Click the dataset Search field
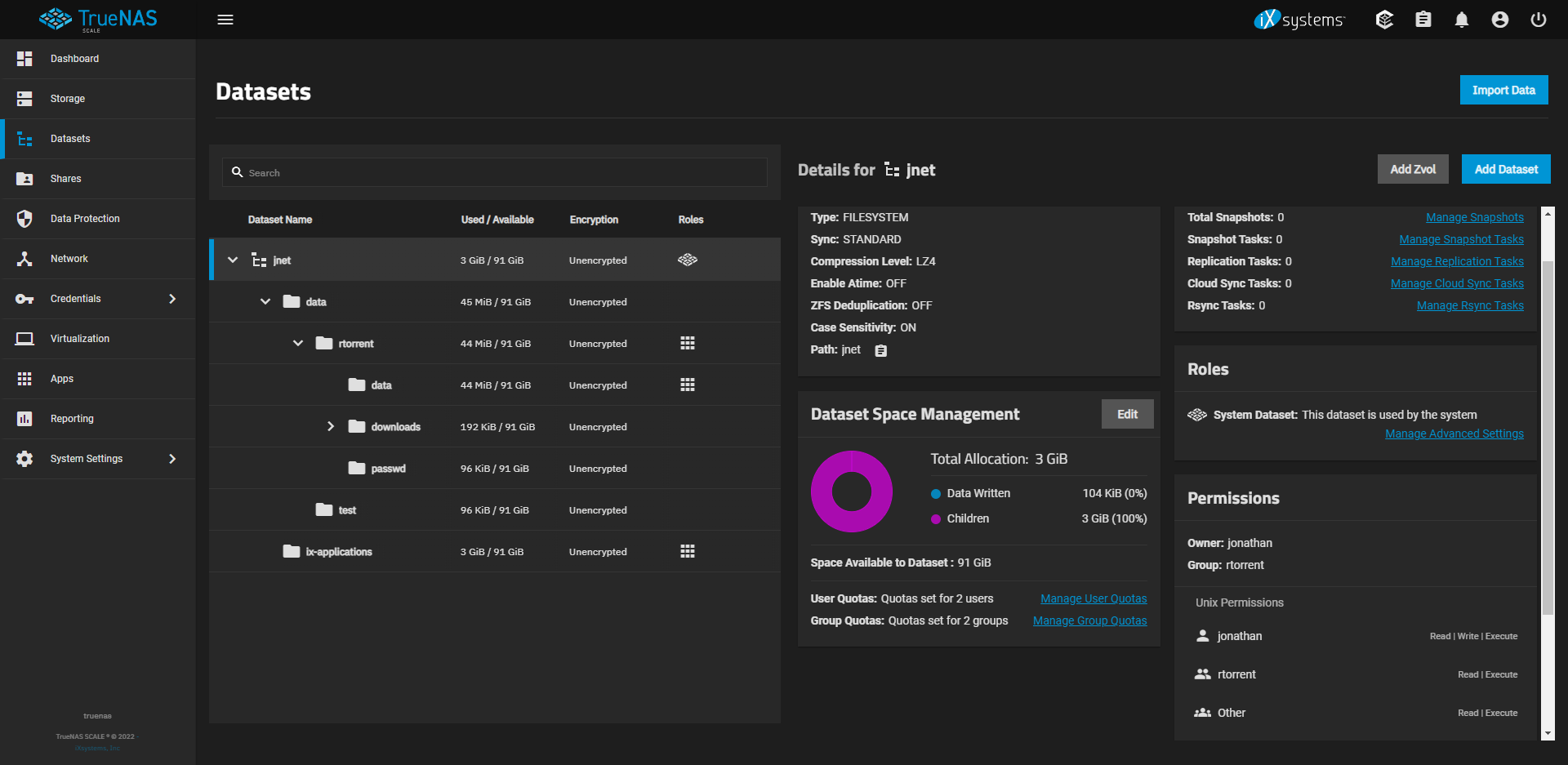Viewport: 1568px width, 765px height. tap(494, 173)
